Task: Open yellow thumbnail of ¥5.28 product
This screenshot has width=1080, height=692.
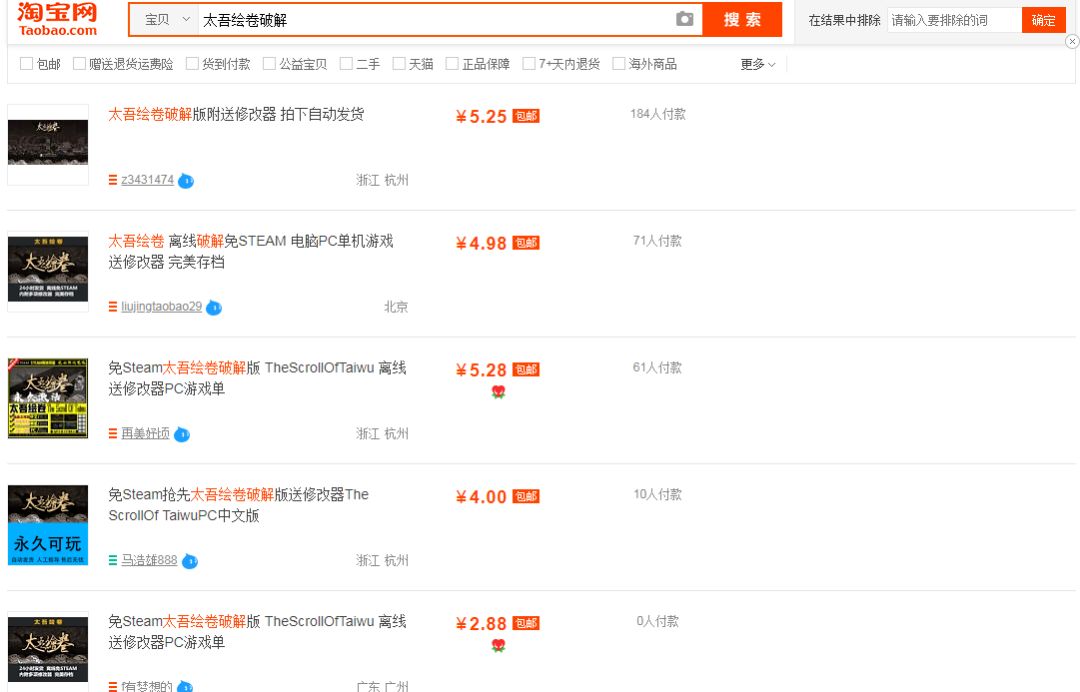Action: point(48,398)
